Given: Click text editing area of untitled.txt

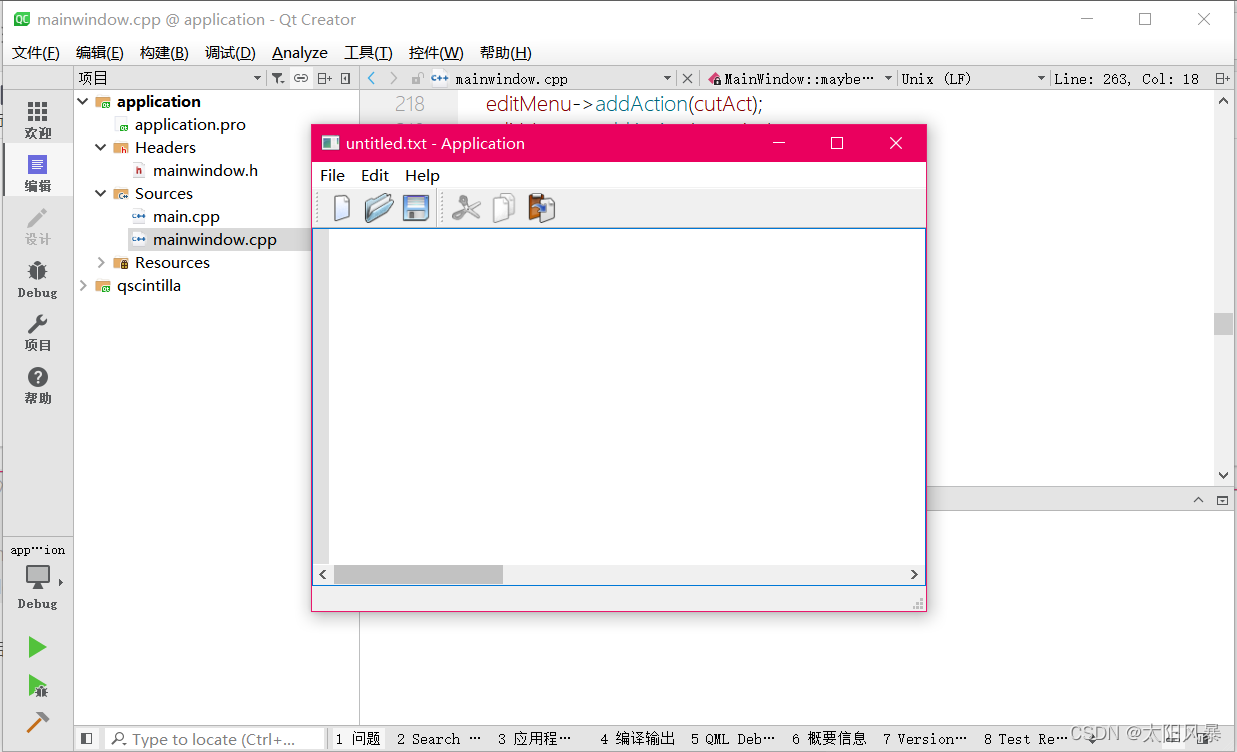Looking at the screenshot, I should [626, 396].
